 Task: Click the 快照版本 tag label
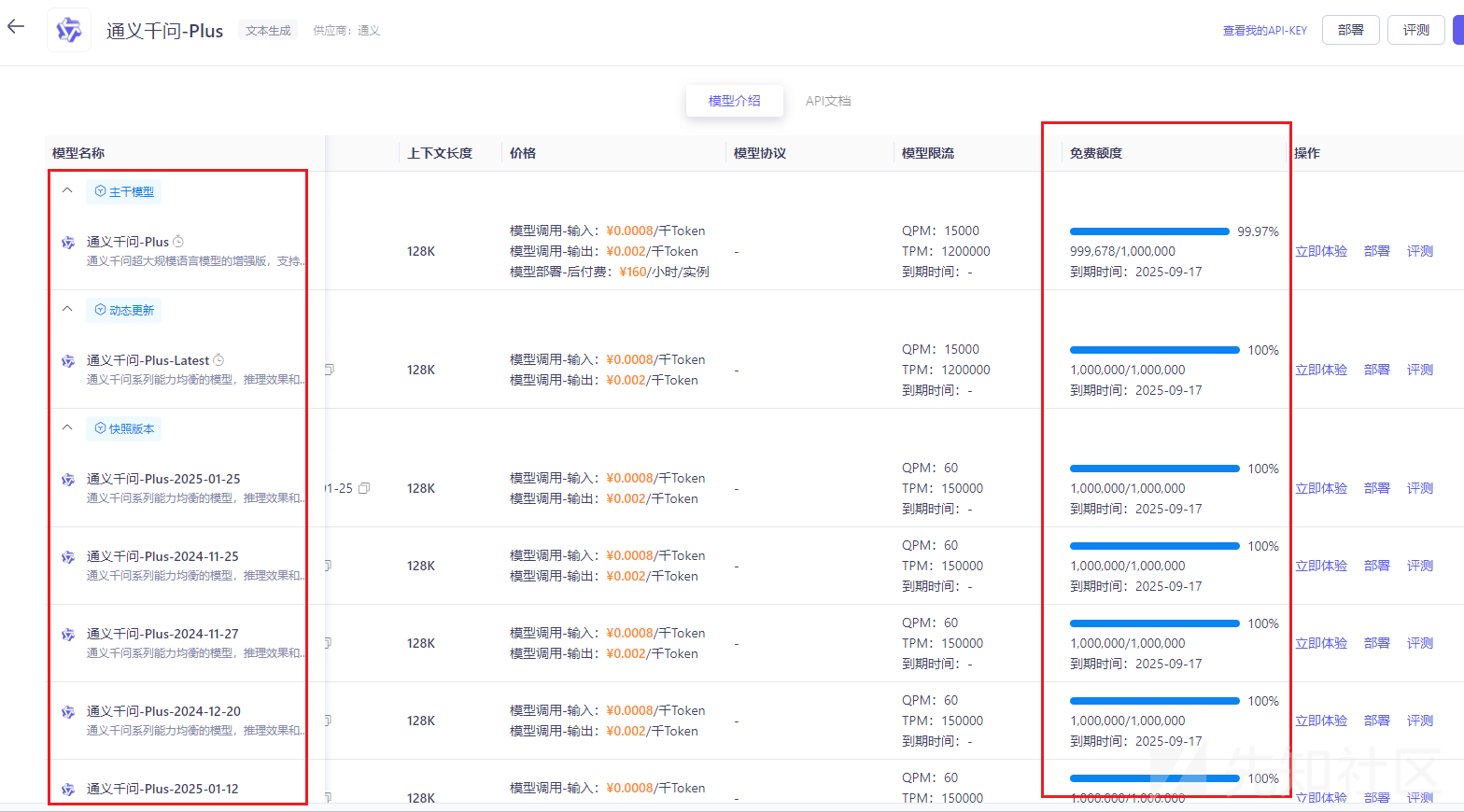[x=132, y=428]
